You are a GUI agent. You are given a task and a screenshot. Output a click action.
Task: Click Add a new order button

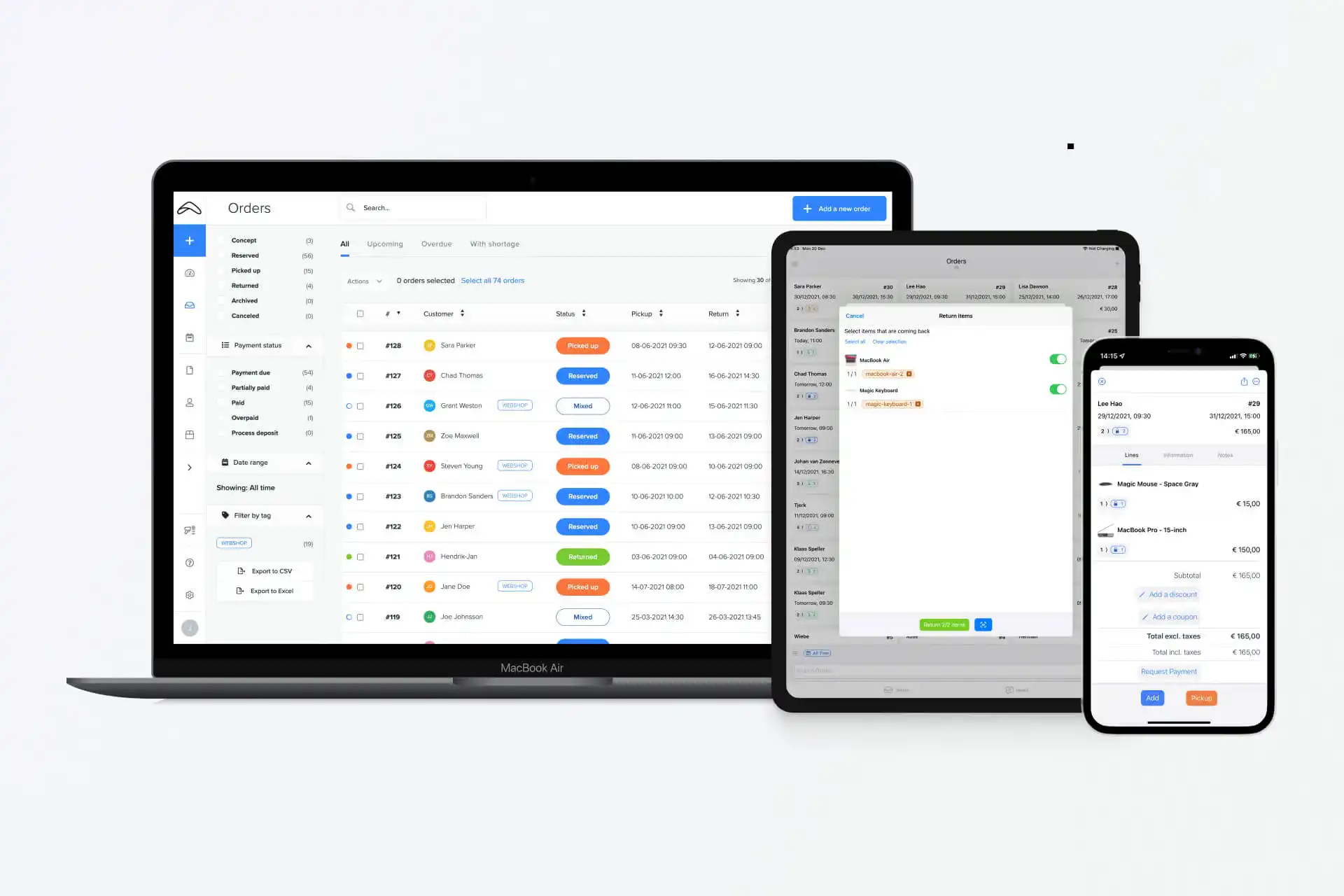pyautogui.click(x=839, y=207)
